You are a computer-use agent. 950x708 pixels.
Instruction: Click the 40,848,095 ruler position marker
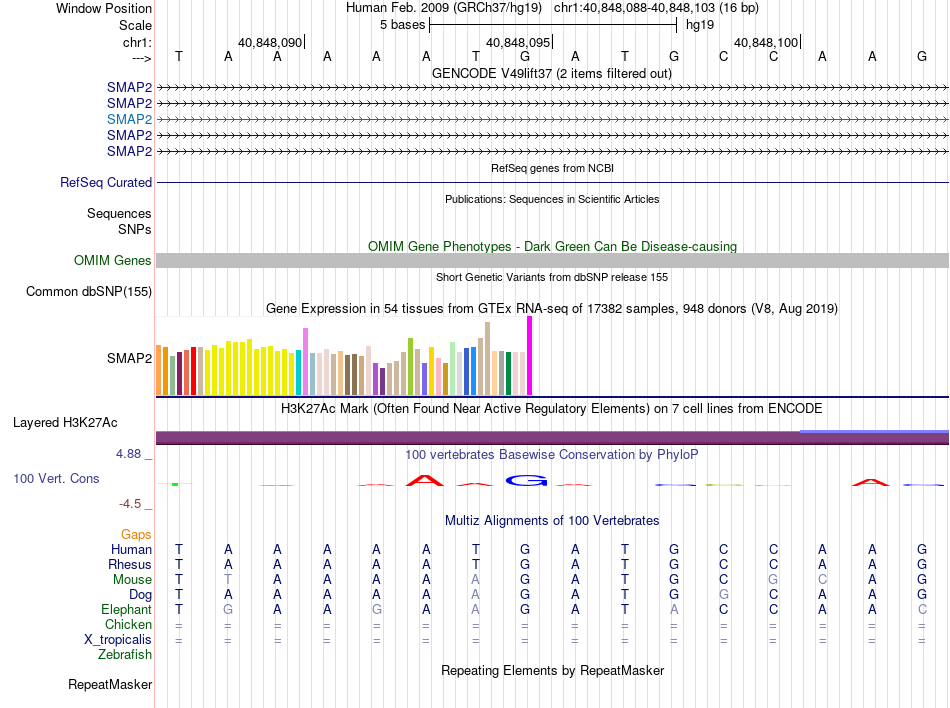tap(519, 42)
